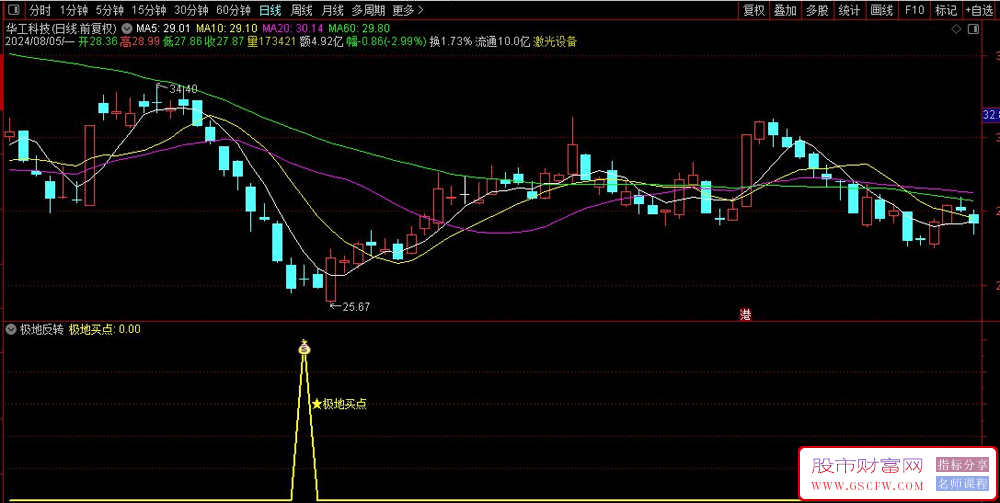Click the 标记 mark button
Screen dimensions: 1000x503
tap(946, 10)
